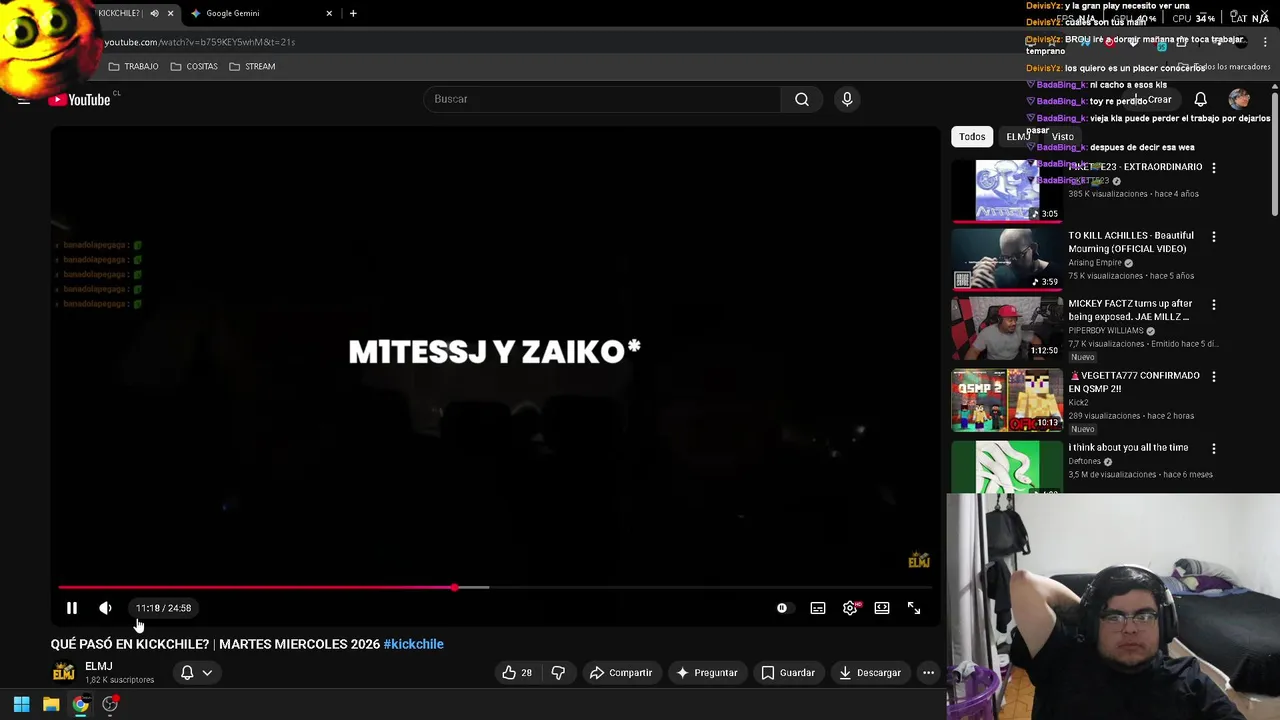Screen dimensions: 1280x720
Task: Open VEGETTA777 QSMP video thumbnail
Action: [x=1006, y=400]
